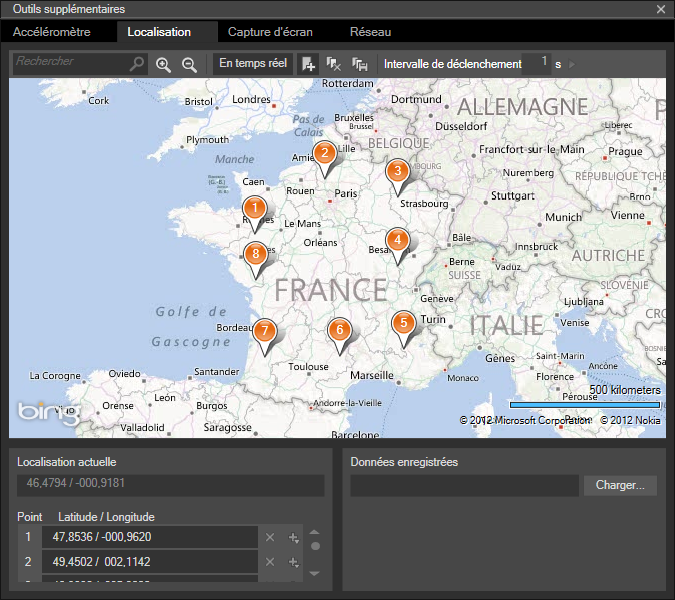This screenshot has width=675, height=600.
Task: Click the search magnifier icon
Action: tap(137, 64)
